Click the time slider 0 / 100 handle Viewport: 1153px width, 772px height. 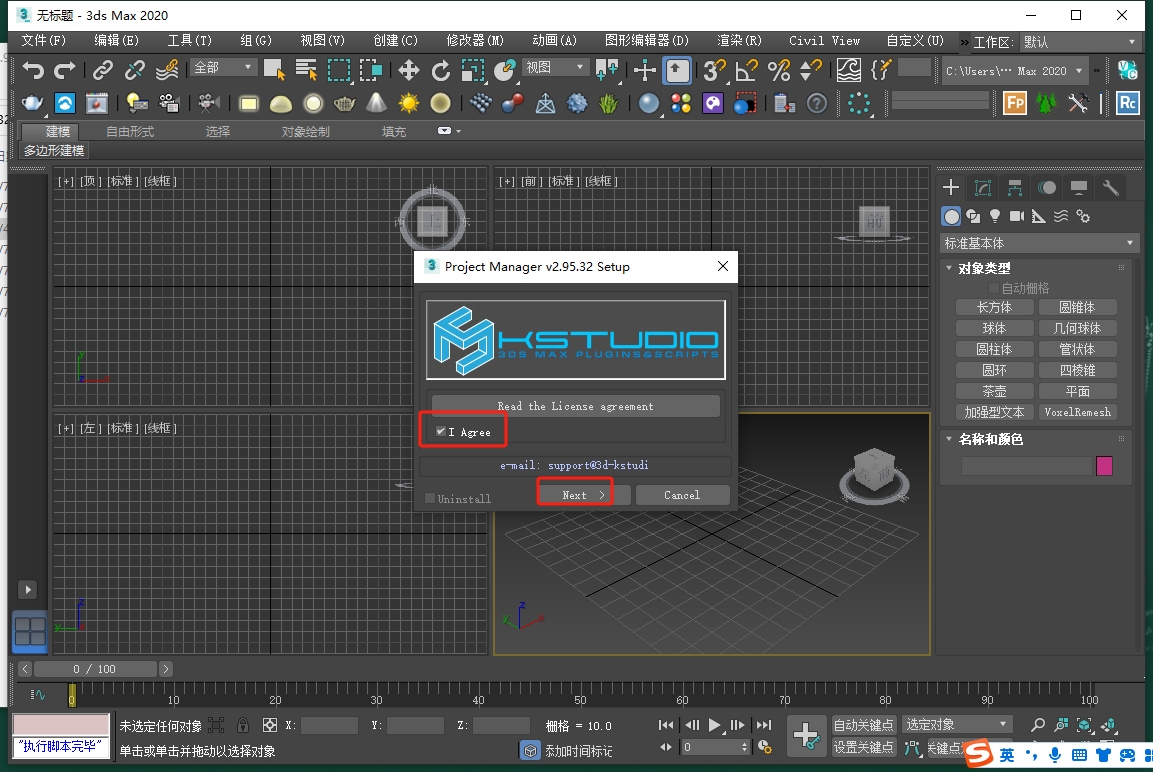pyautogui.click(x=95, y=669)
